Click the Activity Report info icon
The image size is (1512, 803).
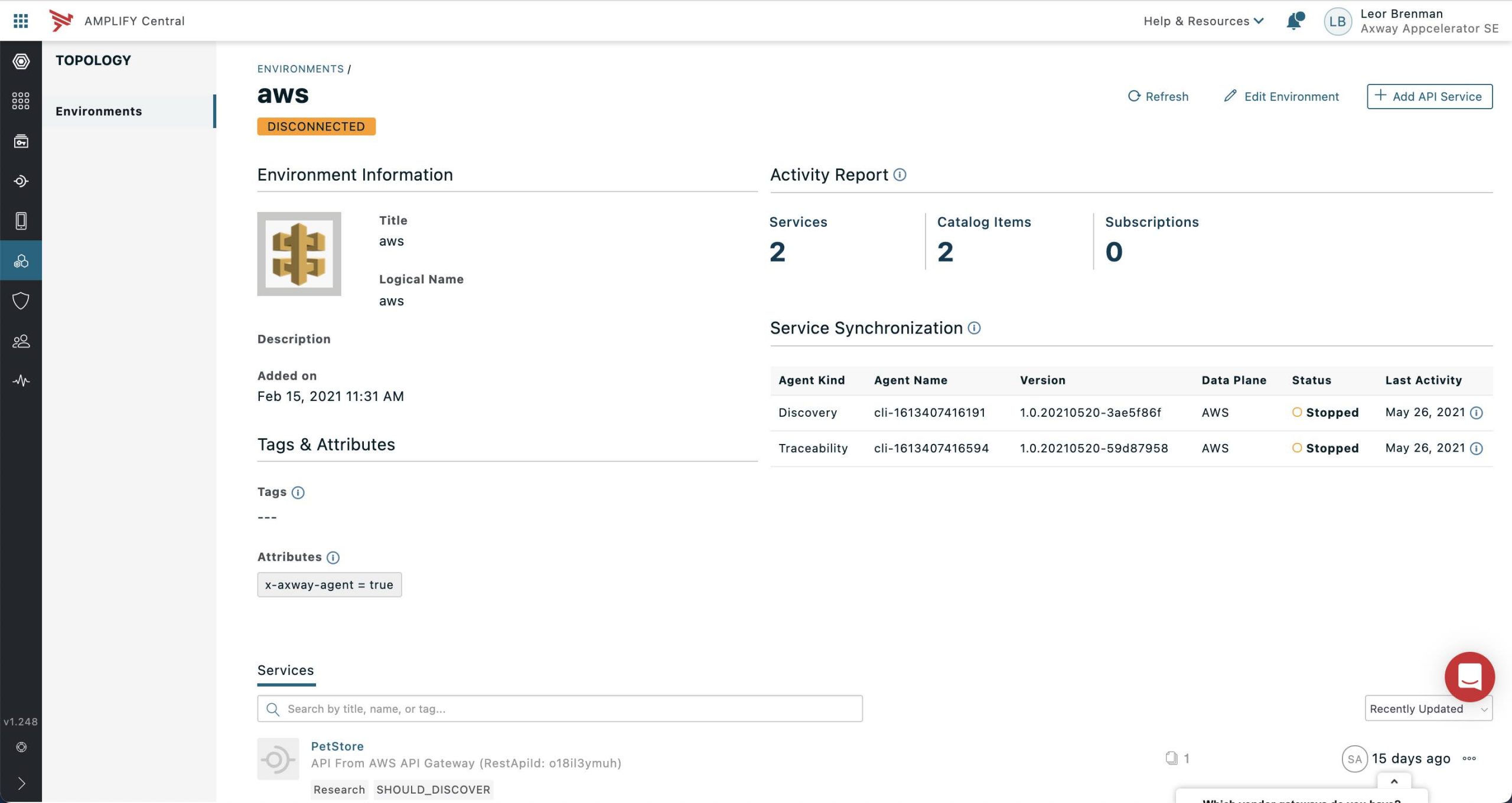click(900, 175)
